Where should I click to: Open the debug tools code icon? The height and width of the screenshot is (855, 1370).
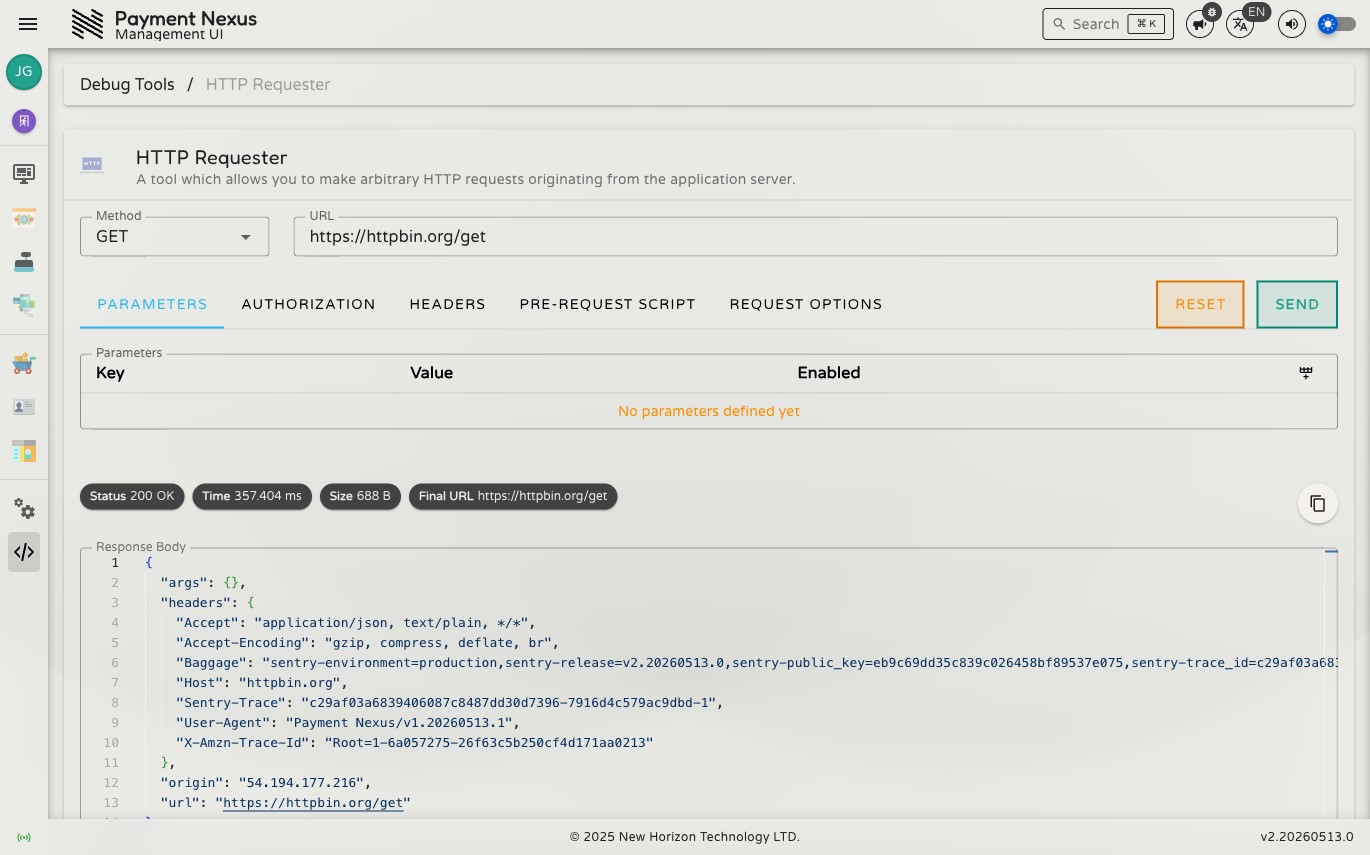coord(24,552)
